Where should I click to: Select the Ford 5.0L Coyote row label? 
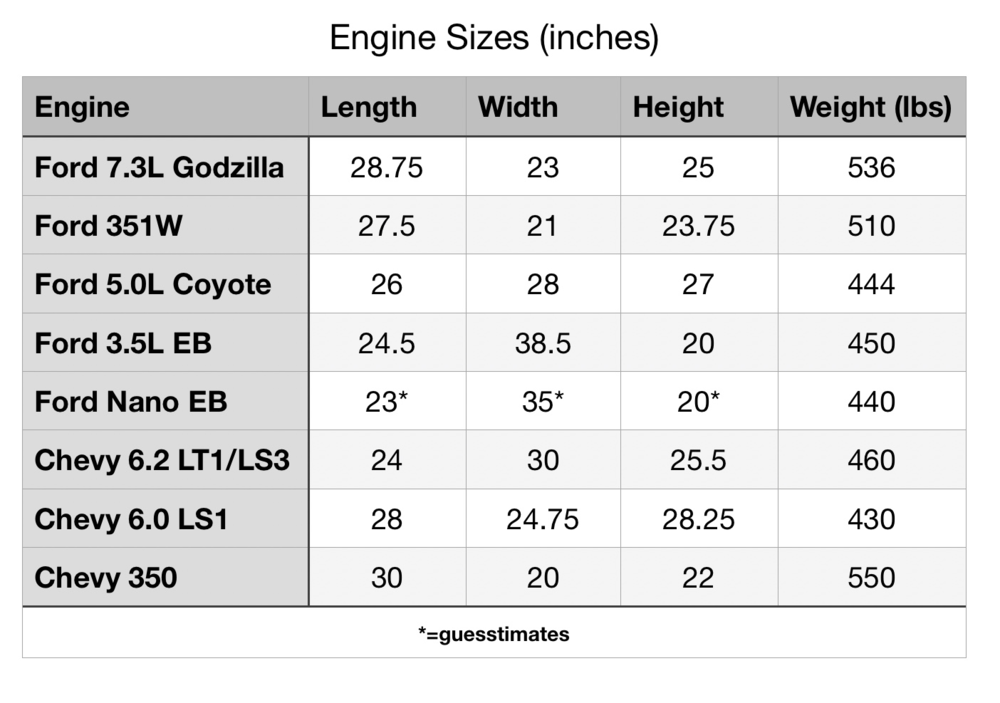pyautogui.click(x=153, y=285)
